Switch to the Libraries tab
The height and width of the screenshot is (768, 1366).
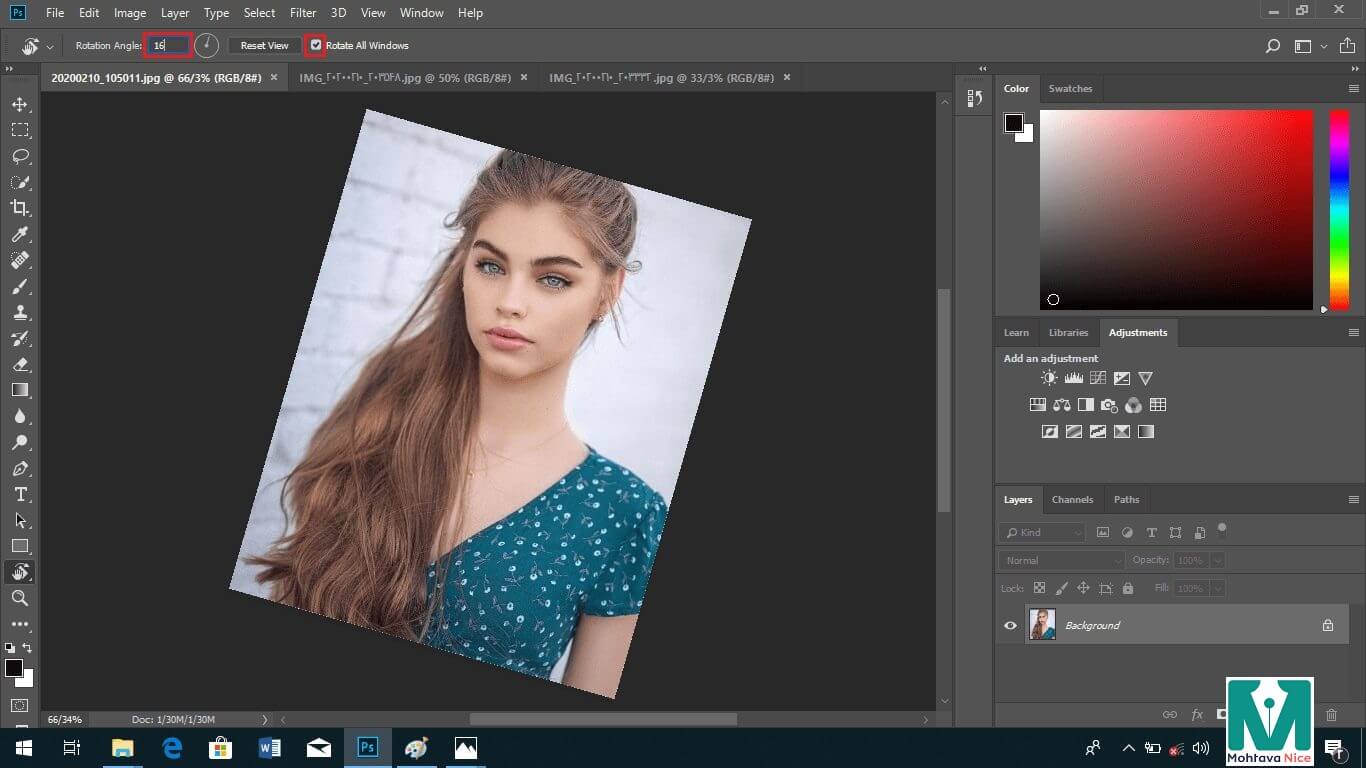point(1068,332)
